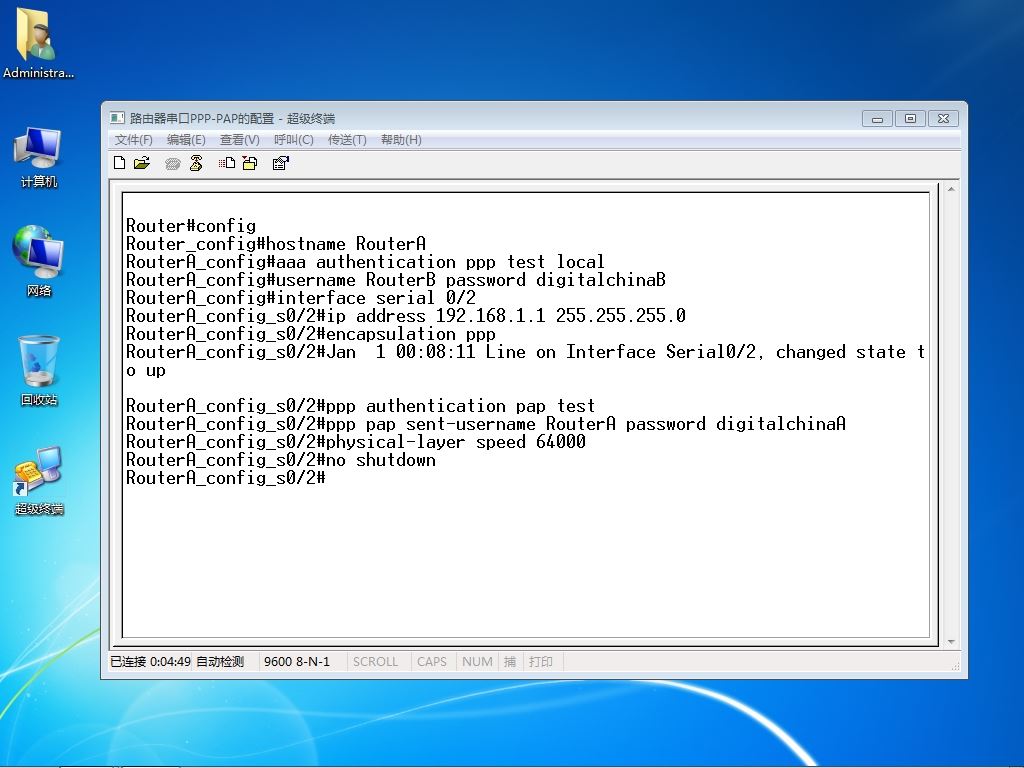
Task: Minimize the HyperTerminal window
Action: click(x=877, y=119)
